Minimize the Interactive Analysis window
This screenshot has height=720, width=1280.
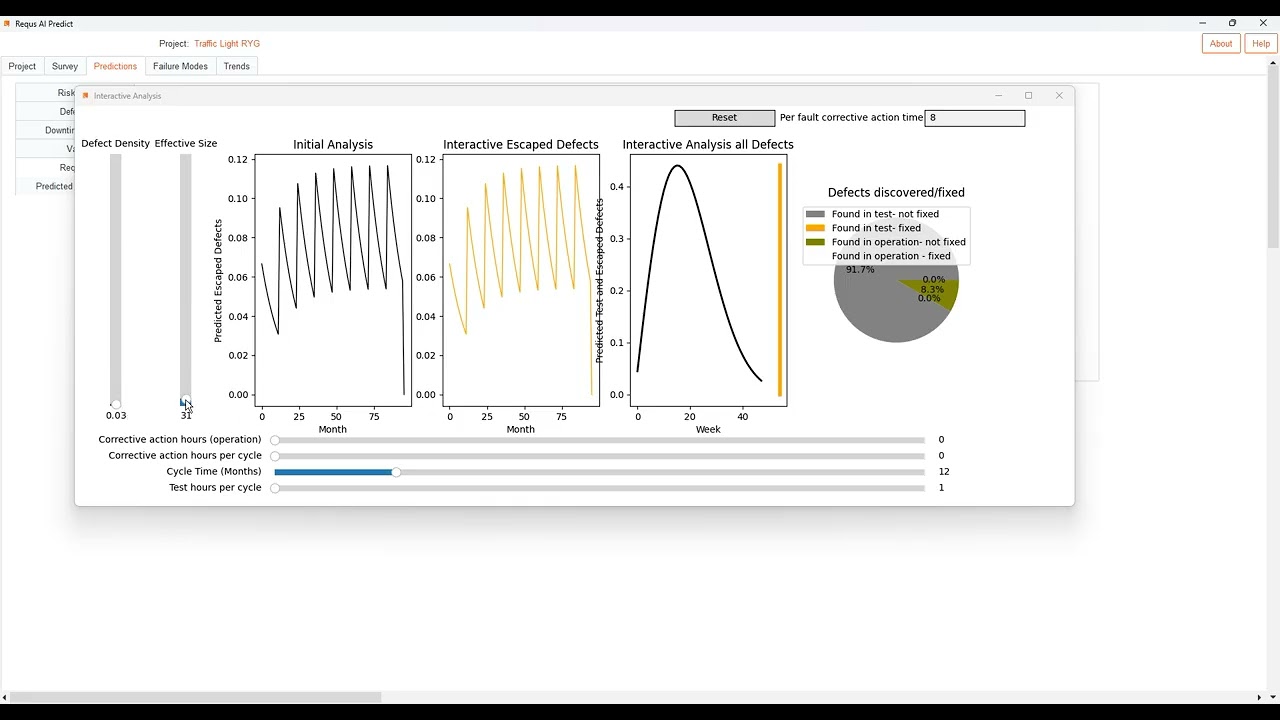(998, 96)
